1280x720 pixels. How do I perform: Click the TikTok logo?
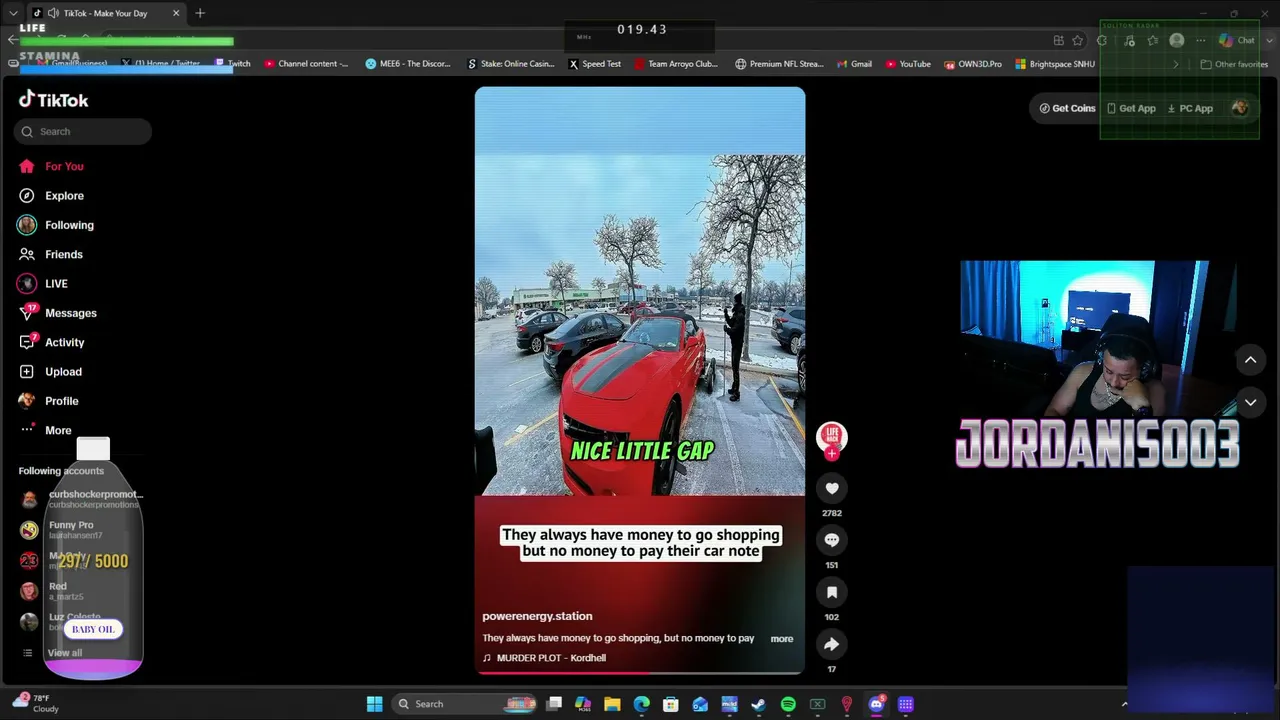54,100
